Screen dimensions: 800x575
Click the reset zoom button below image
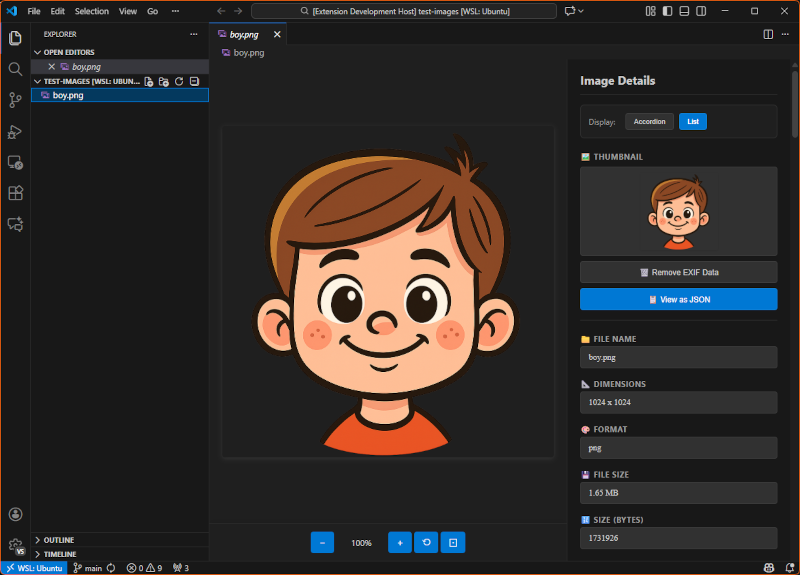(427, 543)
